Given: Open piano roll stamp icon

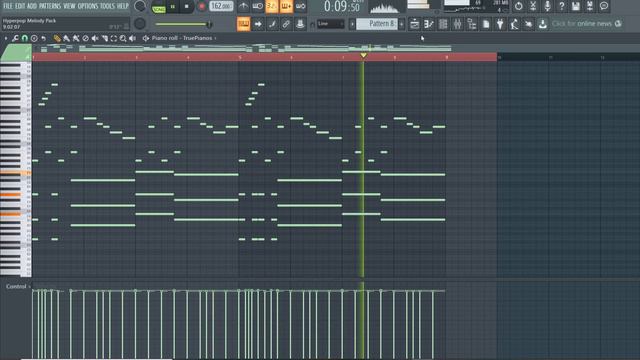Looking at the screenshot, I should [34, 38].
